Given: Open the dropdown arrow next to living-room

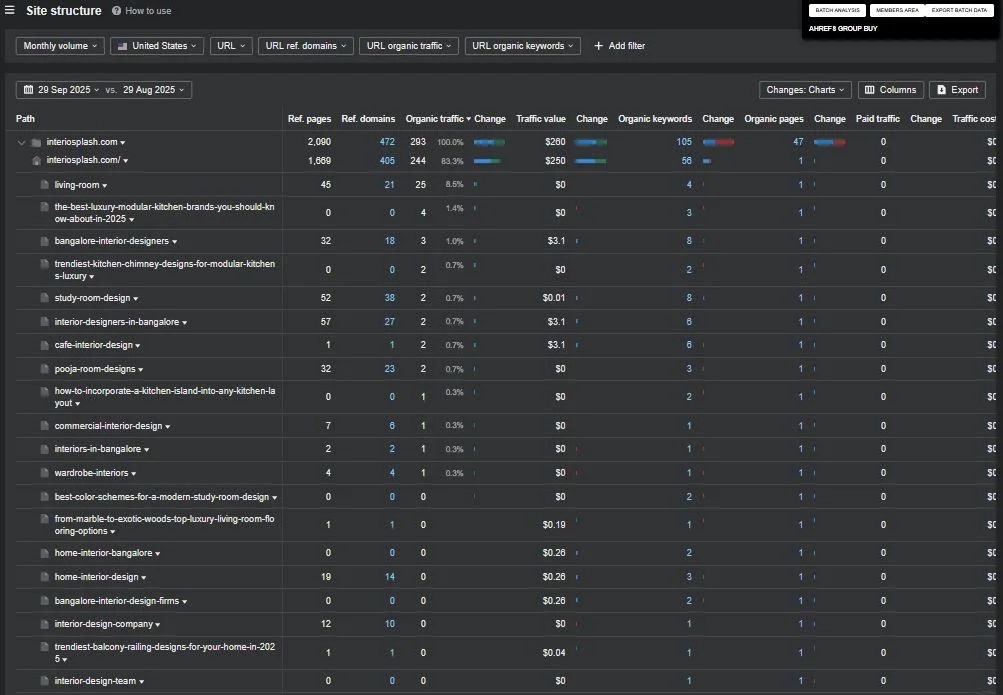Looking at the screenshot, I should click(105, 186).
